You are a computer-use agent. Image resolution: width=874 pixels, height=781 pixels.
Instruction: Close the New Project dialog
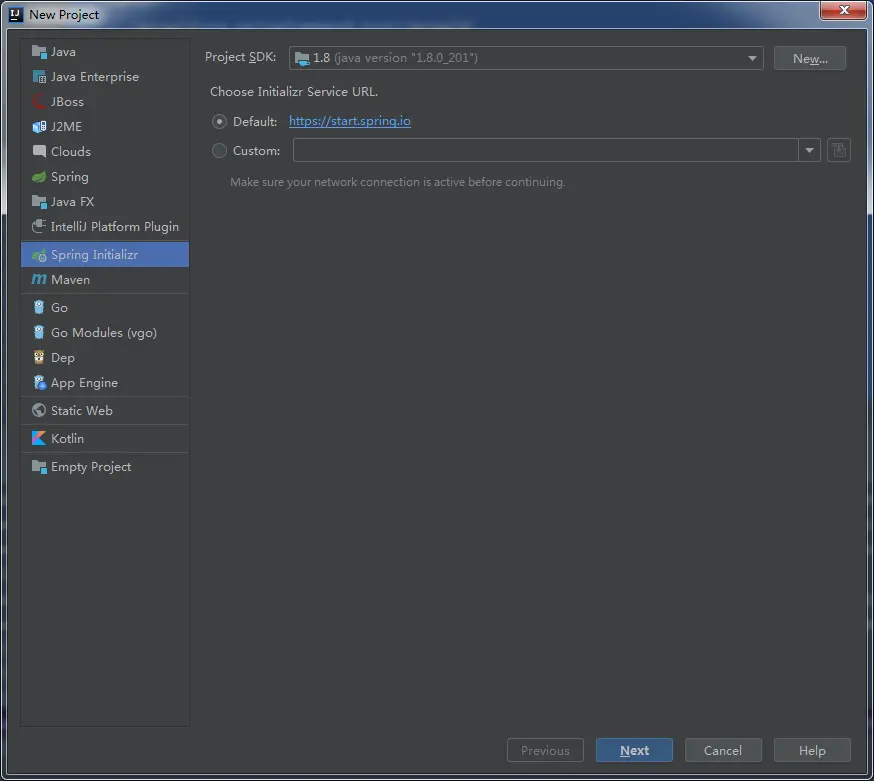pos(844,10)
